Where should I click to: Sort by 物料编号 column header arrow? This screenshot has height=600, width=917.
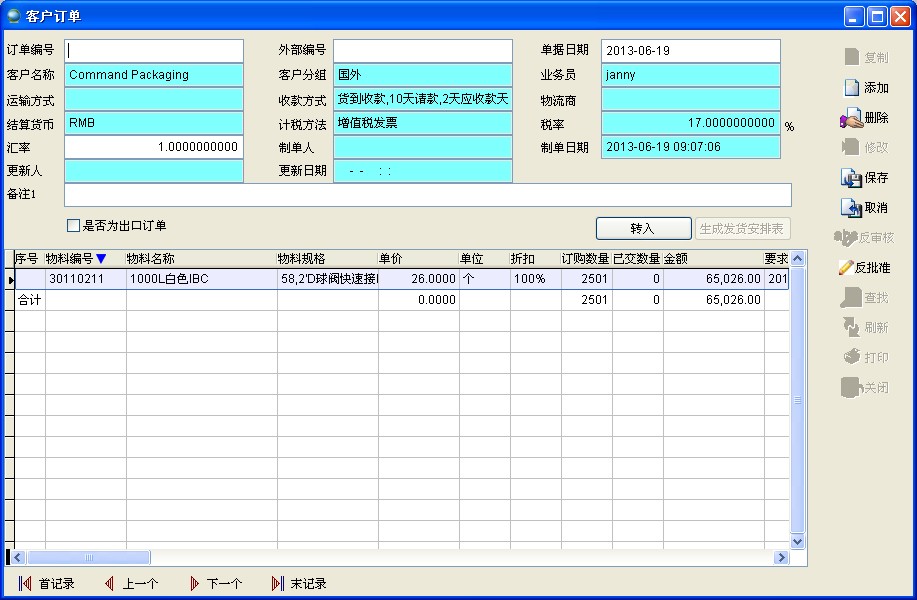(100, 259)
